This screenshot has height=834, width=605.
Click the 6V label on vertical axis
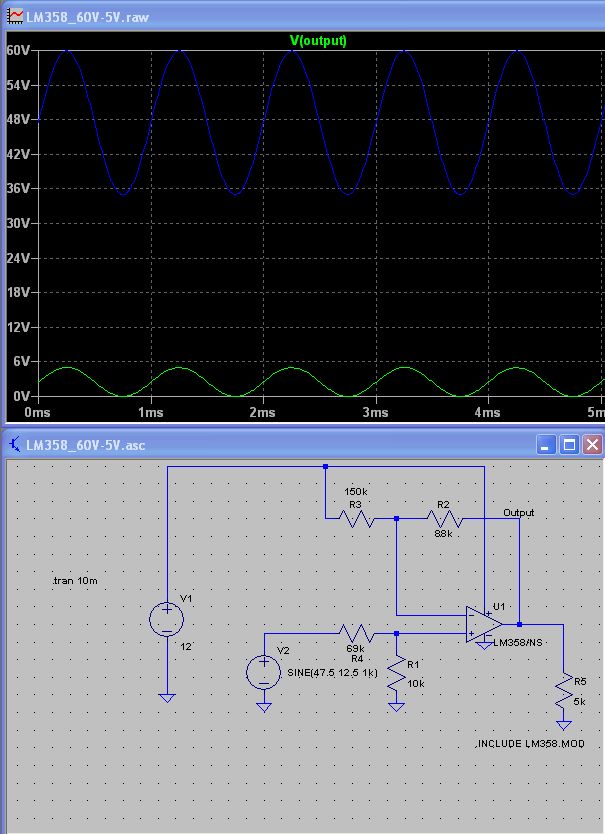(x=21, y=361)
